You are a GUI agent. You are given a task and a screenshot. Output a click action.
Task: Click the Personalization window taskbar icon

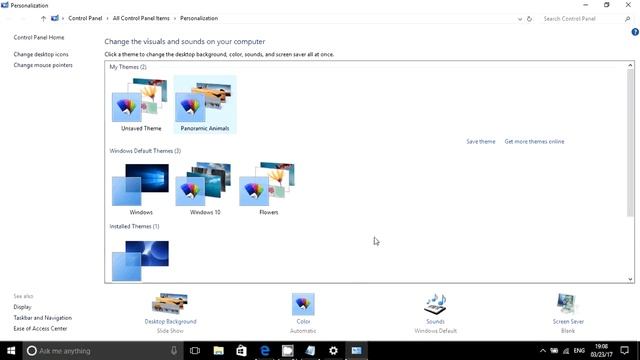(x=356, y=351)
